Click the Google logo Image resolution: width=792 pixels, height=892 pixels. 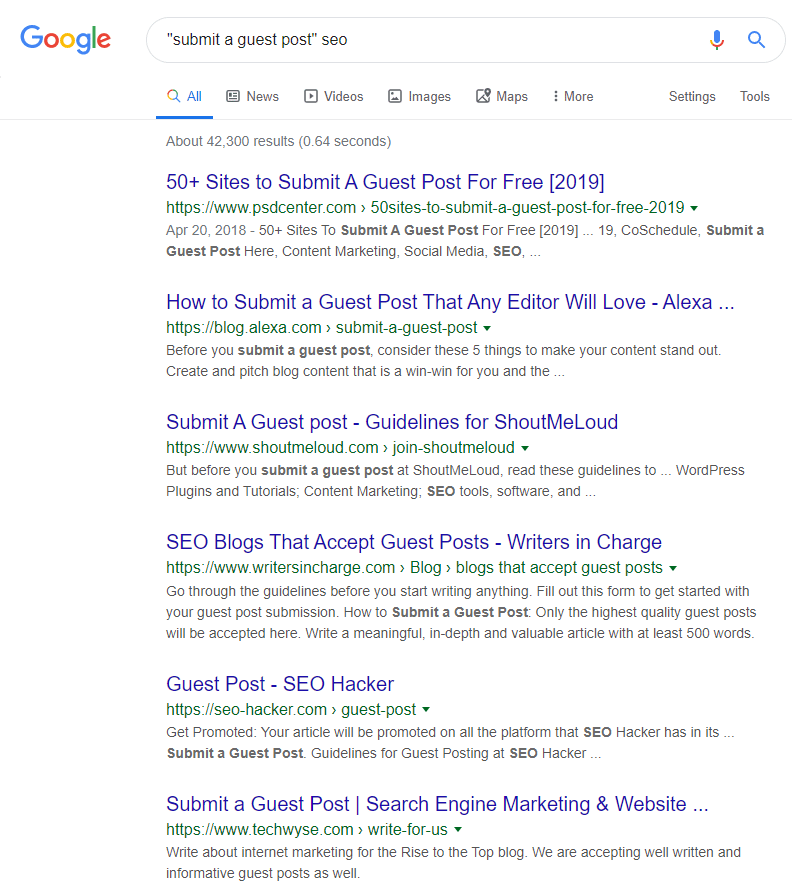(66, 40)
